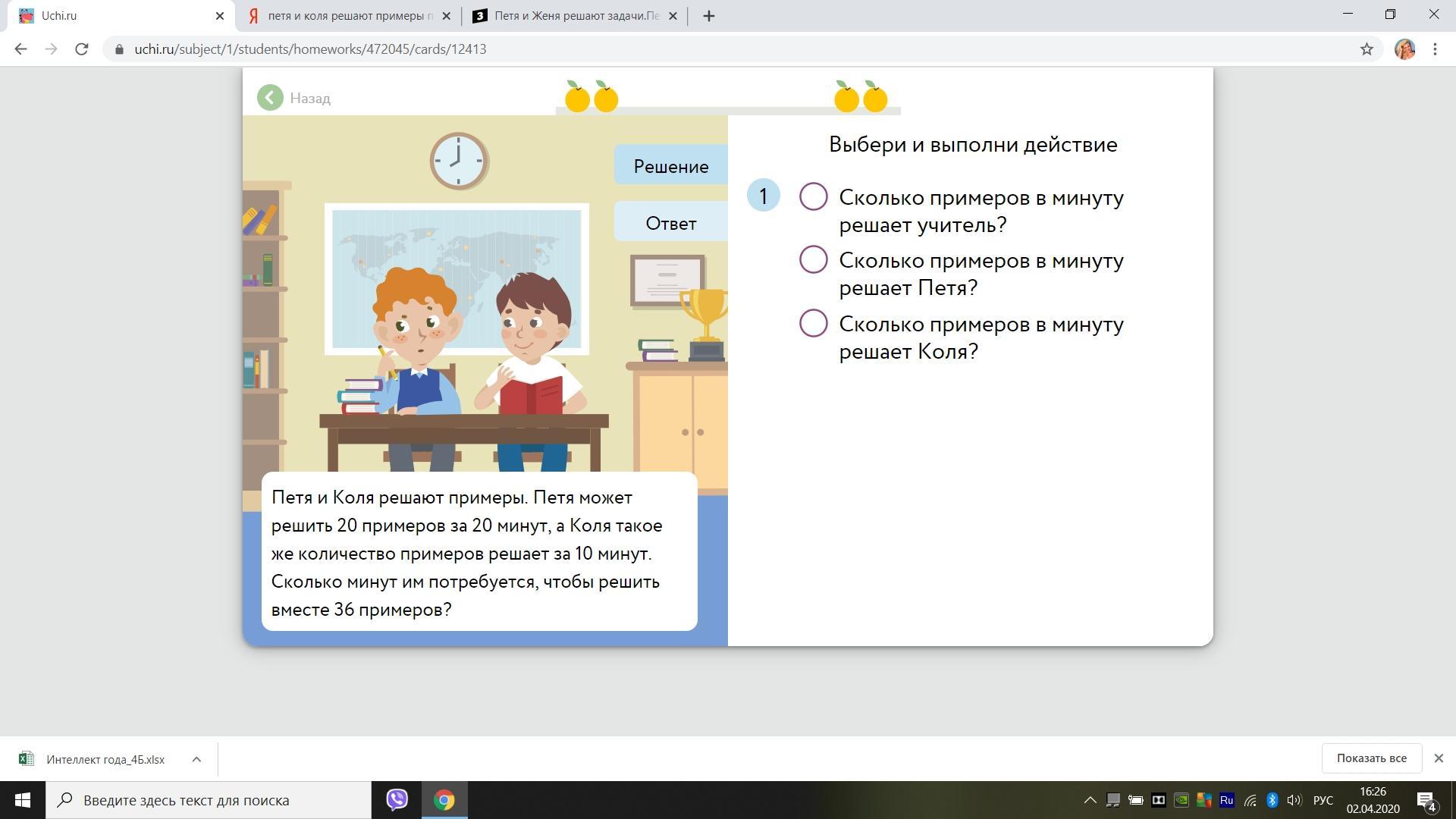Expand options for downloaded xlsx file
Image resolution: width=1456 pixels, height=819 pixels.
196,759
